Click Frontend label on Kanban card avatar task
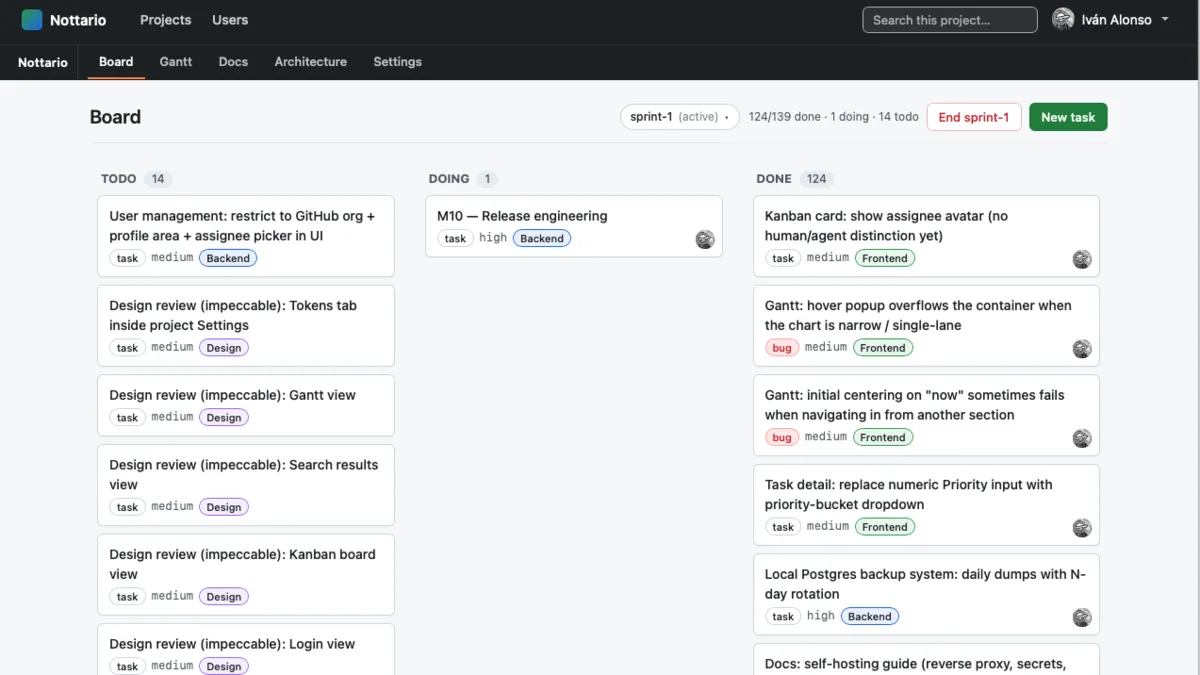 [x=885, y=258]
